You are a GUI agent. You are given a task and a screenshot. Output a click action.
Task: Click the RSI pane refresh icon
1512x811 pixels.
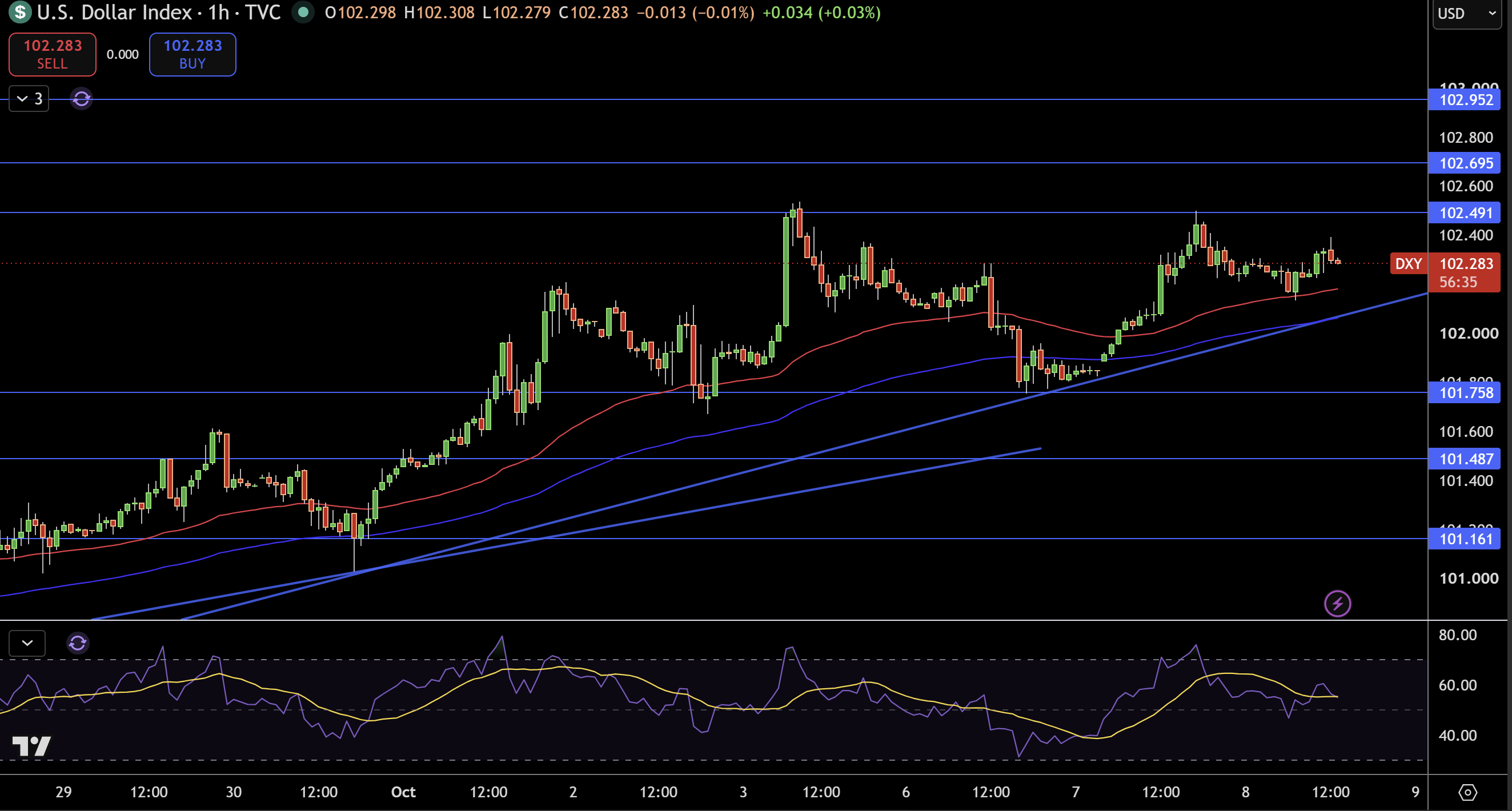pos(78,643)
